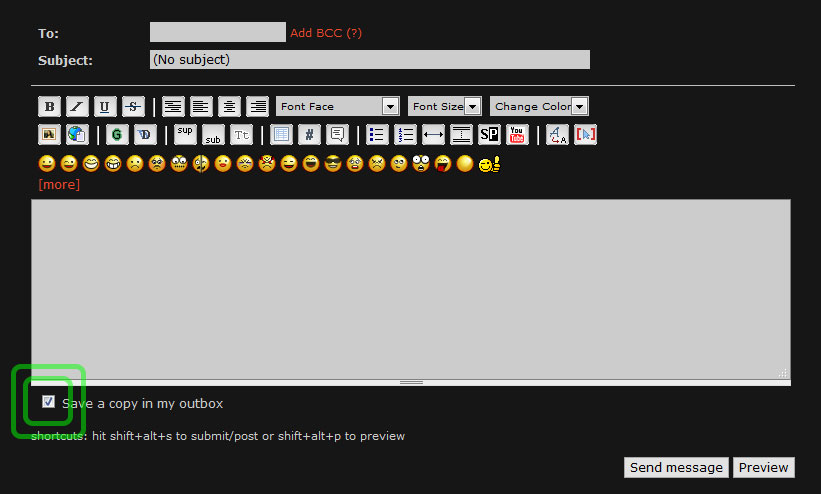The height and width of the screenshot is (494, 821).
Task: Click Send message button
Action: pos(676,467)
